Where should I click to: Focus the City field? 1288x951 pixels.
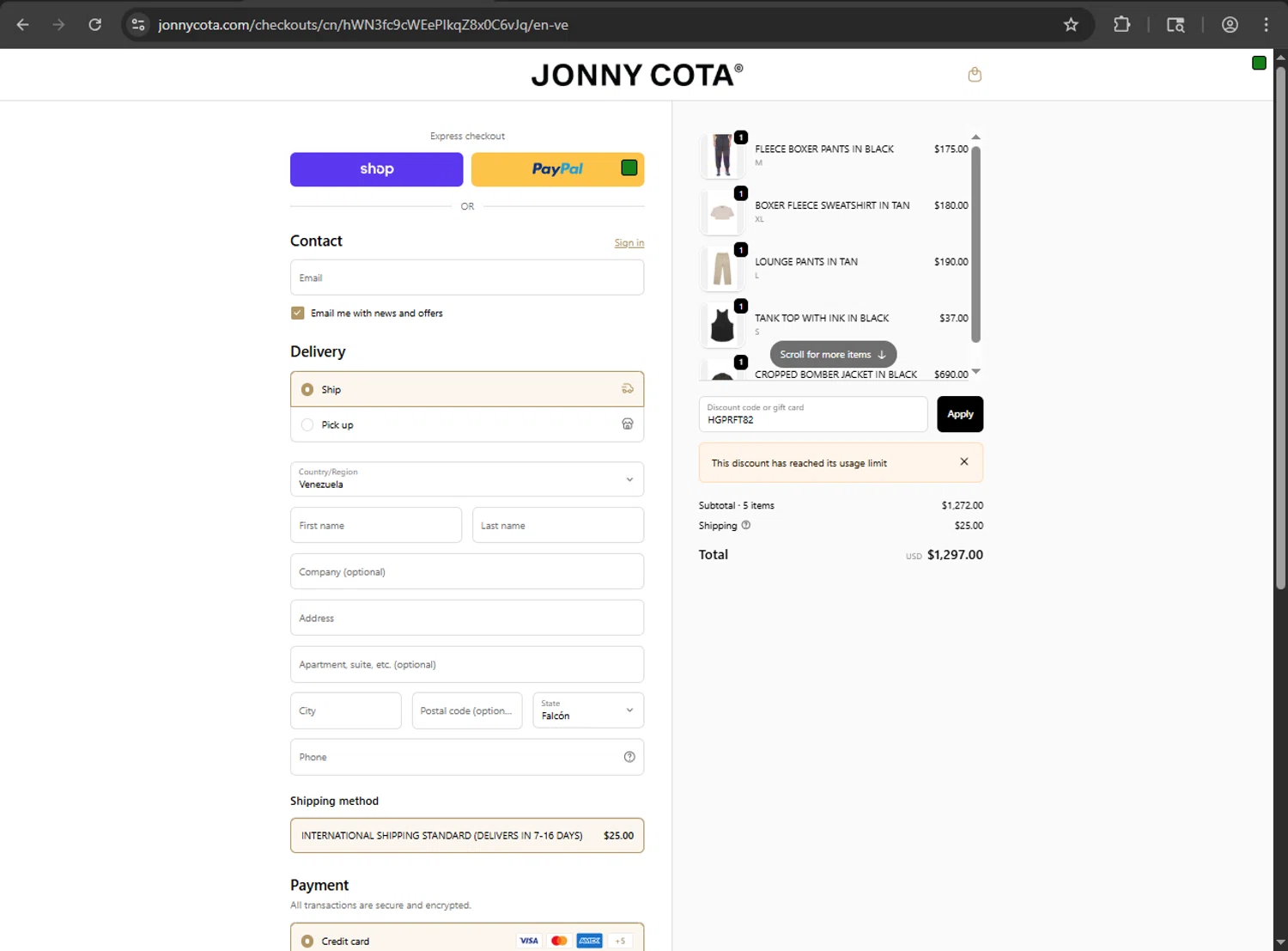click(x=346, y=710)
